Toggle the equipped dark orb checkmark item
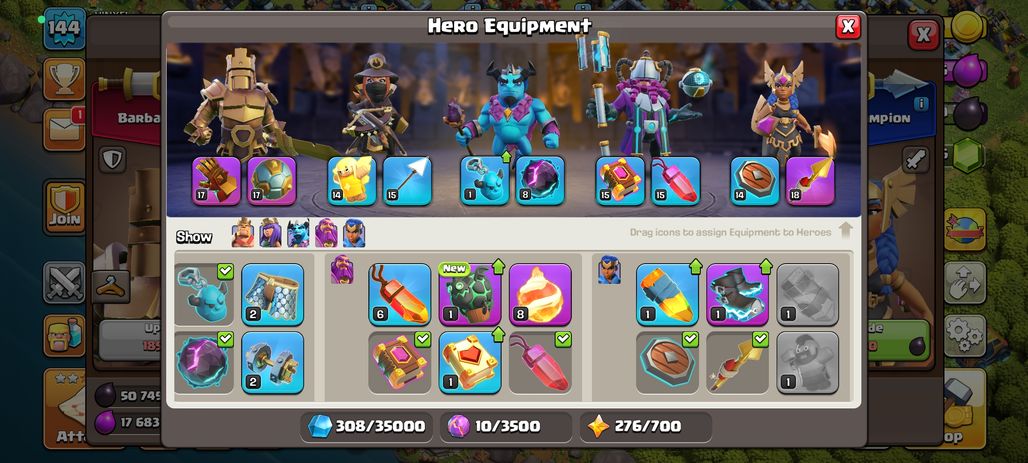Viewport: 1028px width, 463px height. coord(205,363)
